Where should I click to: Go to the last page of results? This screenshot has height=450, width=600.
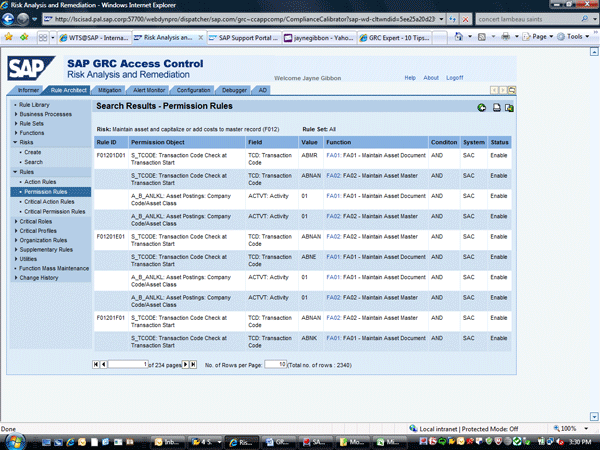pyautogui.click(x=193, y=364)
